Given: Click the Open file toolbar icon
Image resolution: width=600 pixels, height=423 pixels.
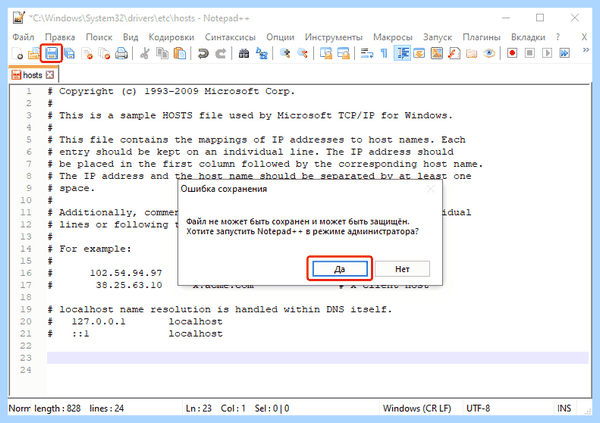Looking at the screenshot, I should click(34, 53).
